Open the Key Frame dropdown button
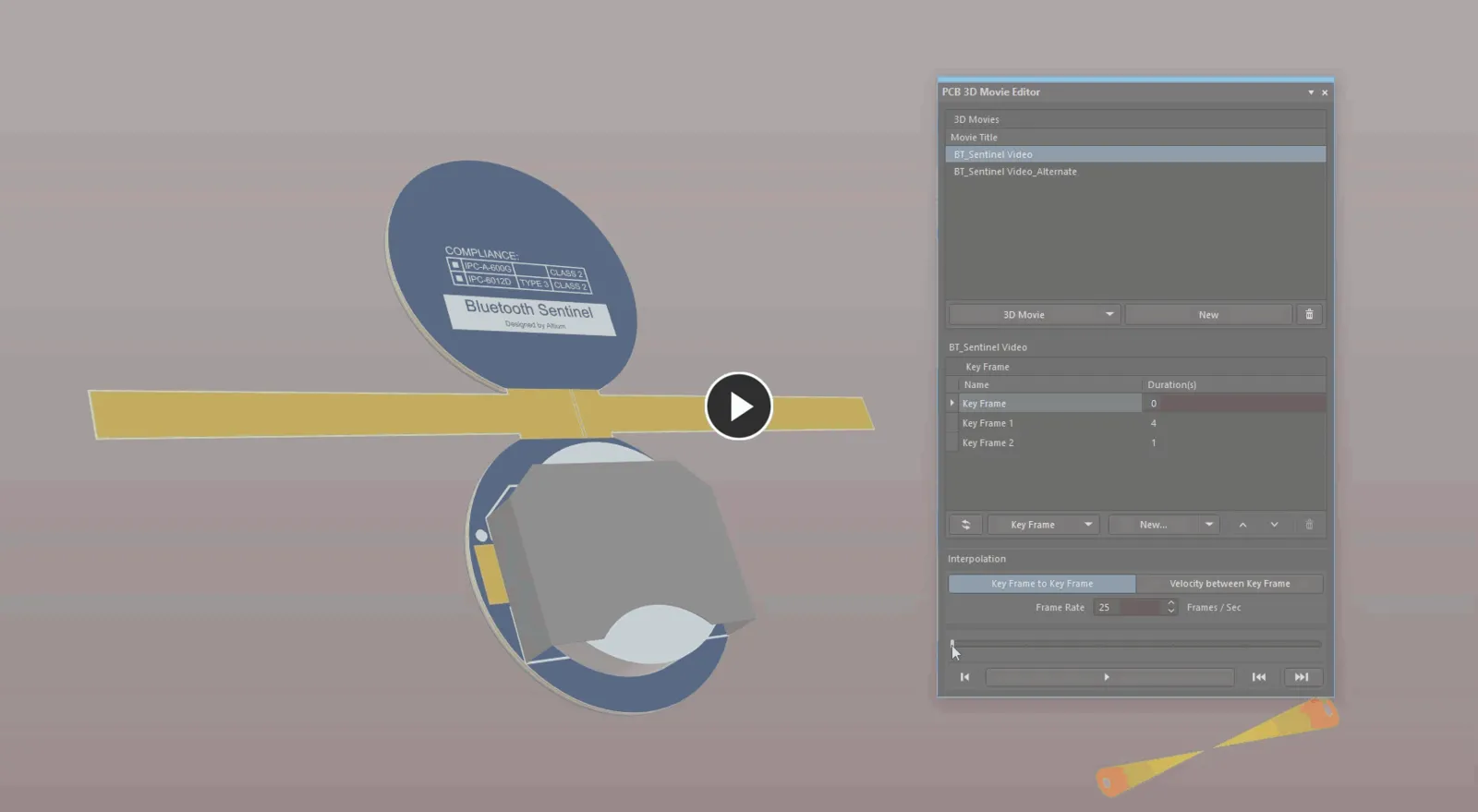The image size is (1478, 812). click(x=1043, y=525)
